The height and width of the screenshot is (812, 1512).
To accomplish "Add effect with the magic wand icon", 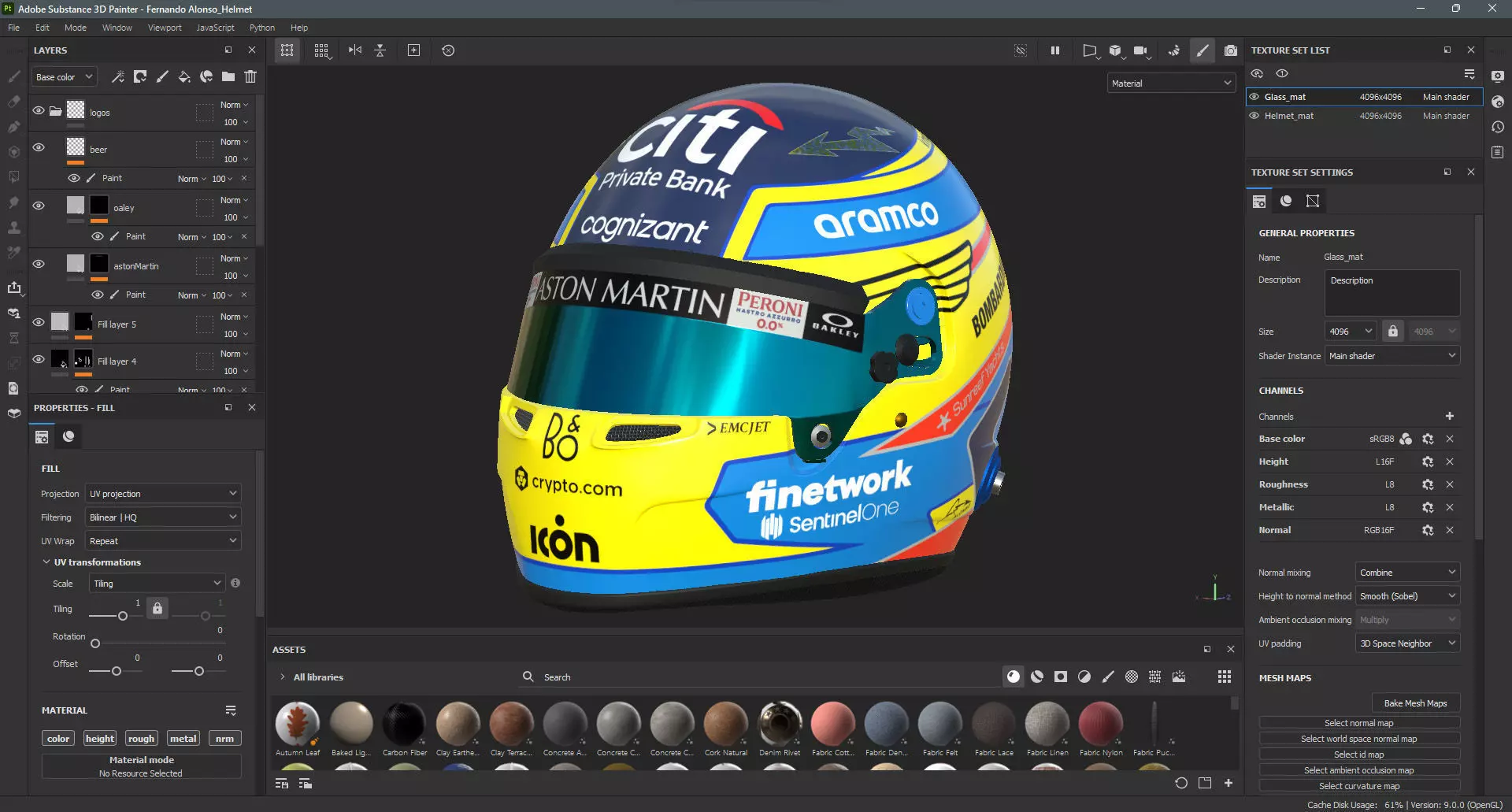I will pyautogui.click(x=118, y=76).
